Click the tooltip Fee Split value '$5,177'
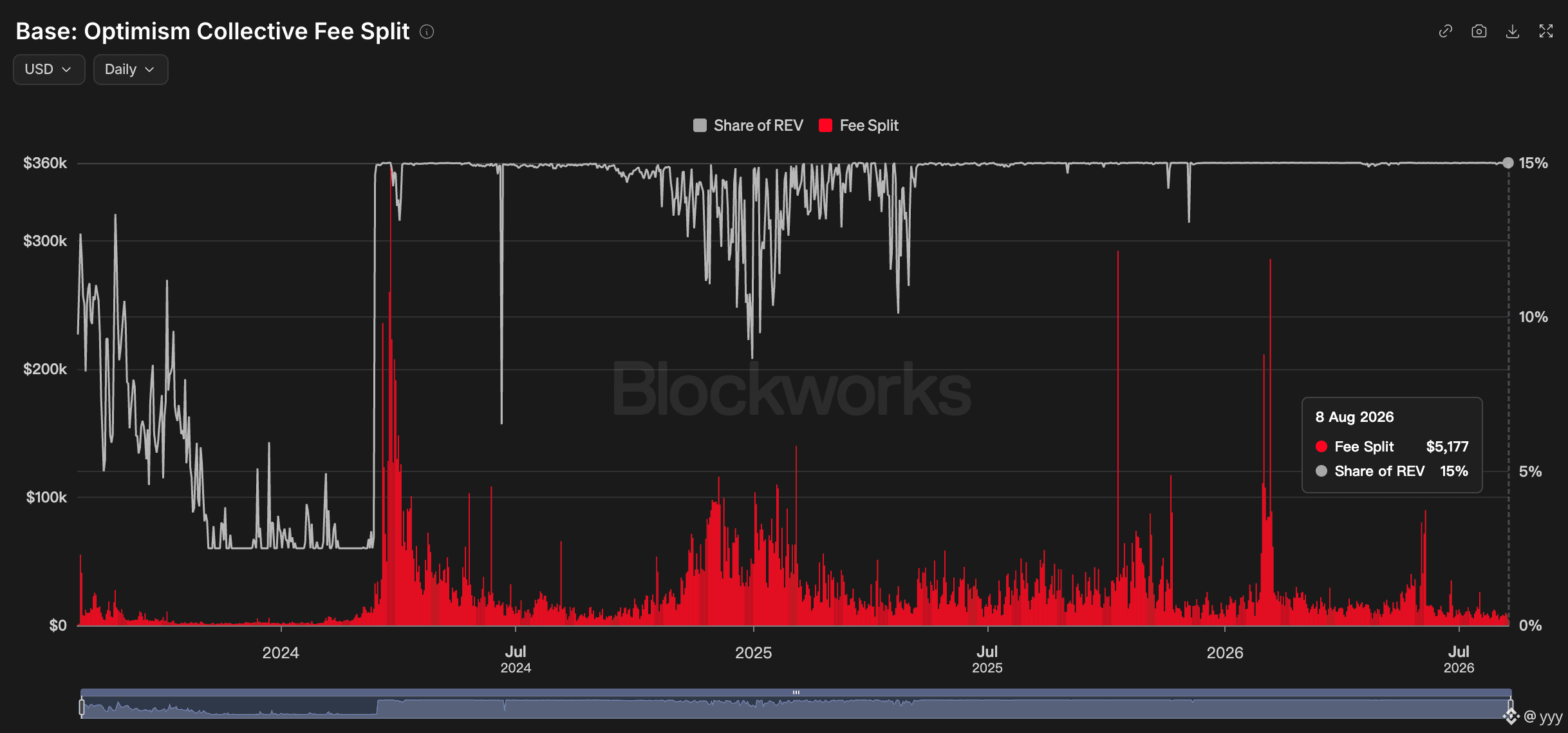The height and width of the screenshot is (733, 1568). click(1447, 447)
